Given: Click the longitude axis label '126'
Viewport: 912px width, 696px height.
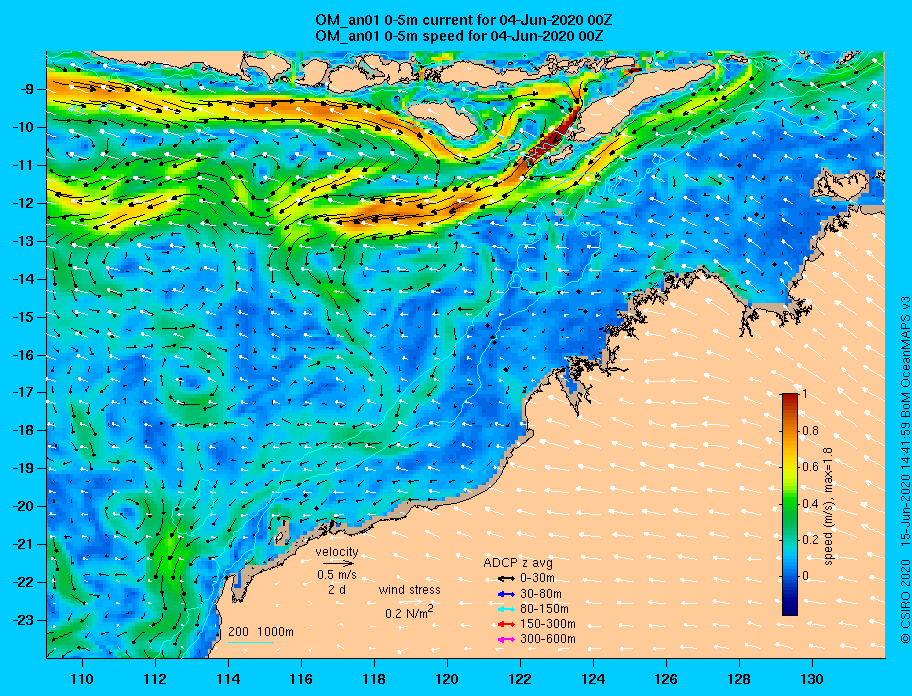Looking at the screenshot, I should pyautogui.click(x=666, y=679).
